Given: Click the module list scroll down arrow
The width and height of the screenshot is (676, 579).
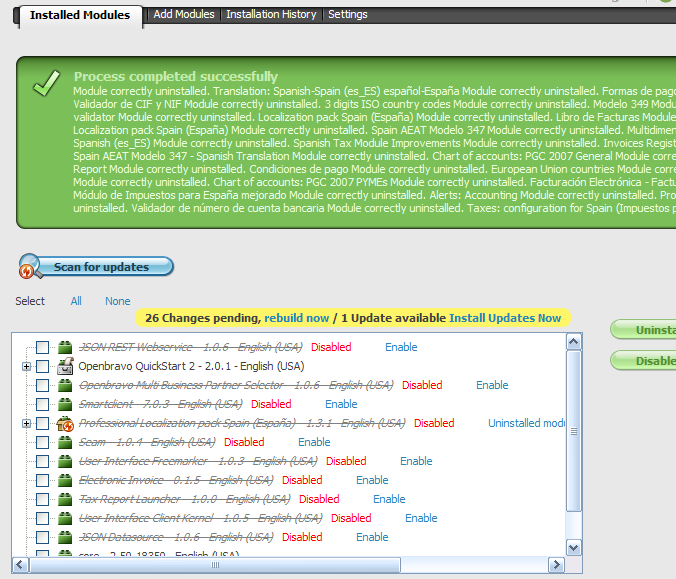Looking at the screenshot, I should (573, 548).
